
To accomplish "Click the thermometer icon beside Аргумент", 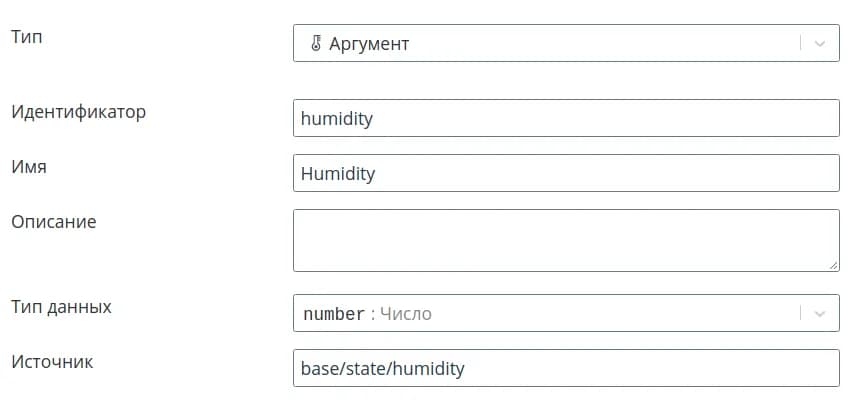I will pyautogui.click(x=316, y=44).
